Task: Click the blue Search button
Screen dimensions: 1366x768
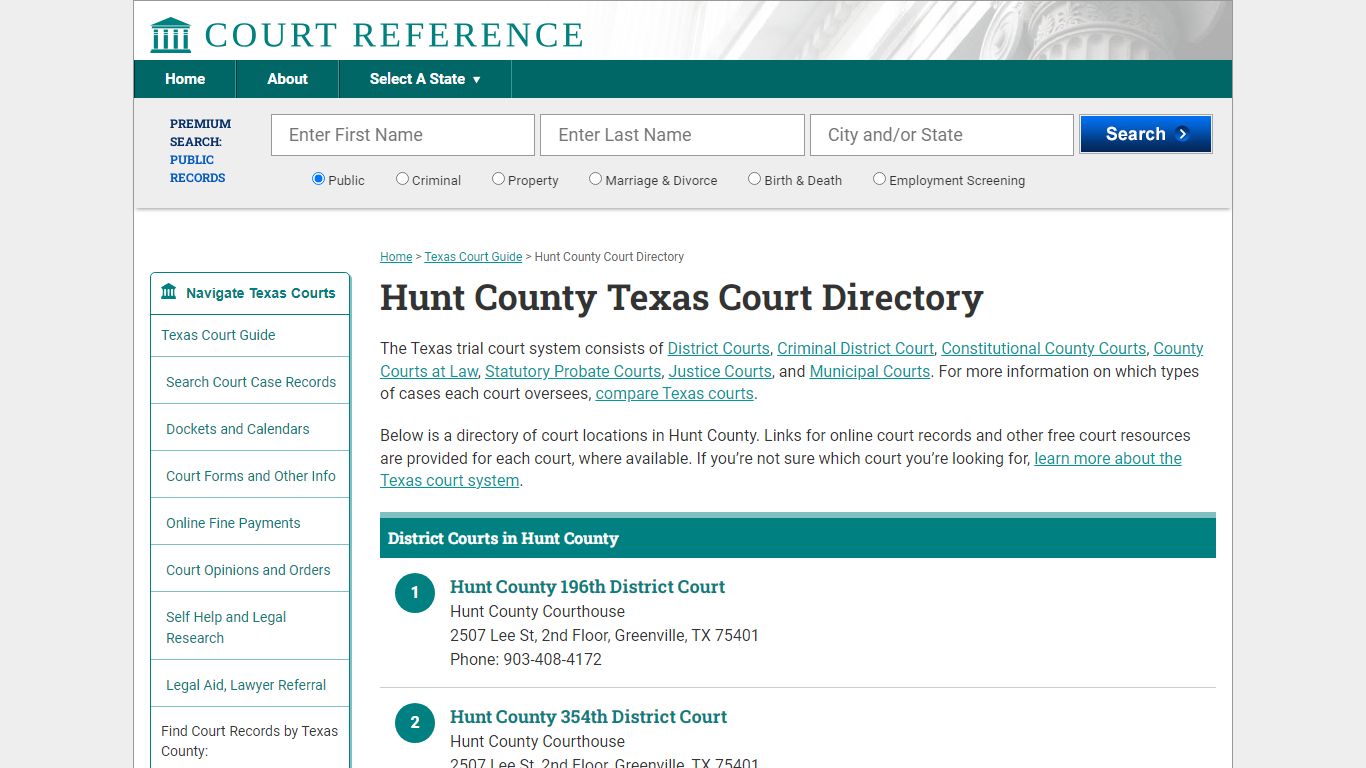Action: (1146, 134)
